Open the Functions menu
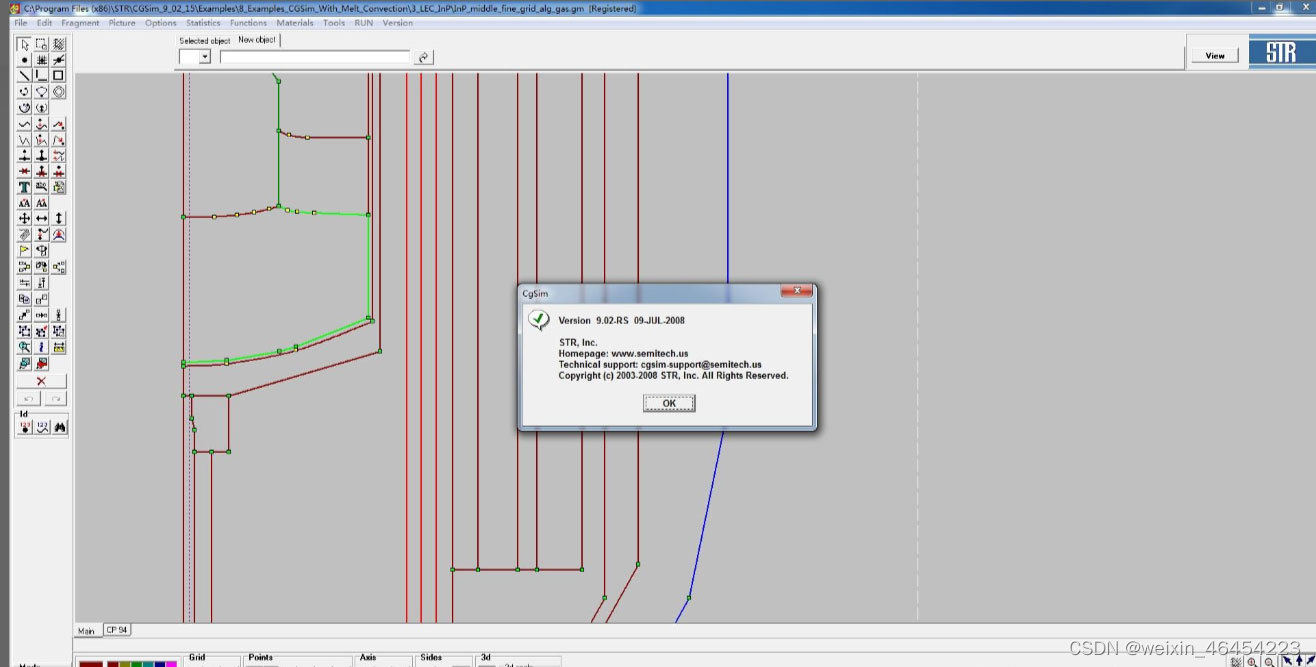 [248, 22]
